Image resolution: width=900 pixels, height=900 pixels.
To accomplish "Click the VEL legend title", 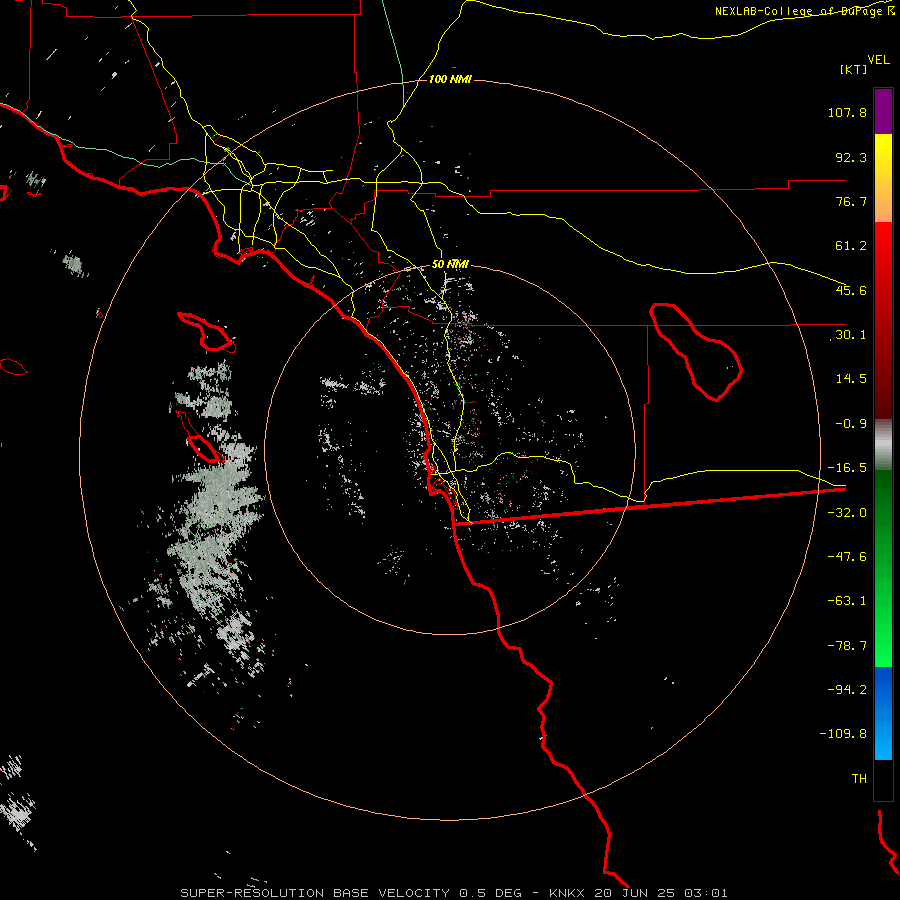I will tap(879, 60).
